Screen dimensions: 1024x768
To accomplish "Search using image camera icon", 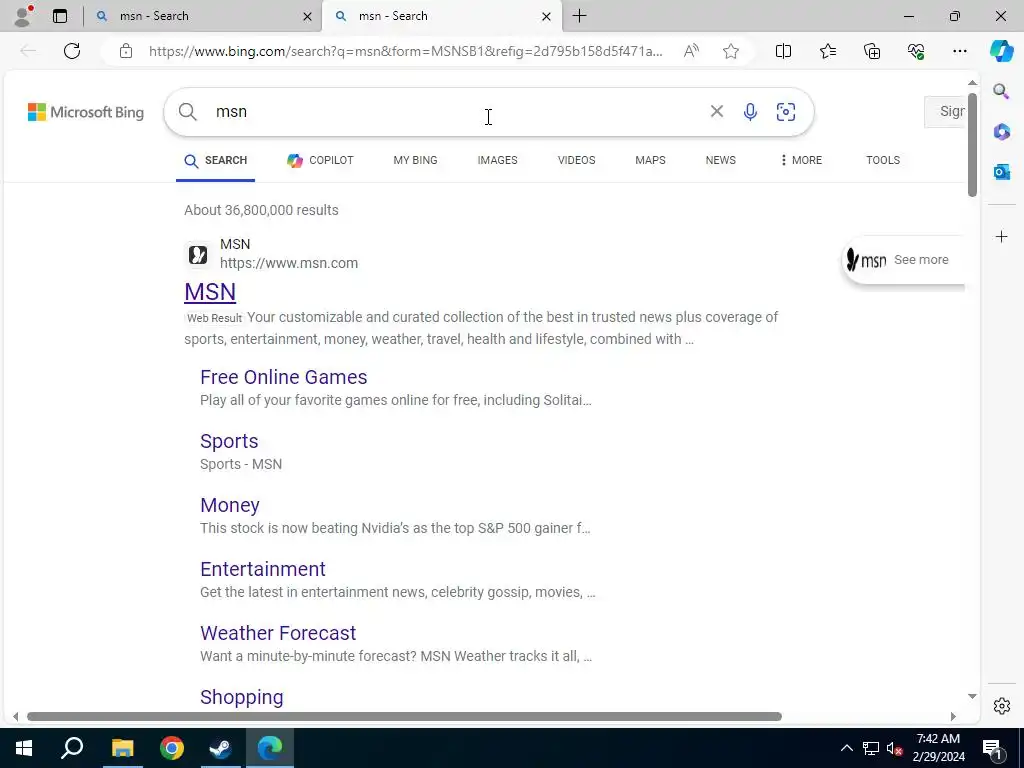I will click(786, 112).
